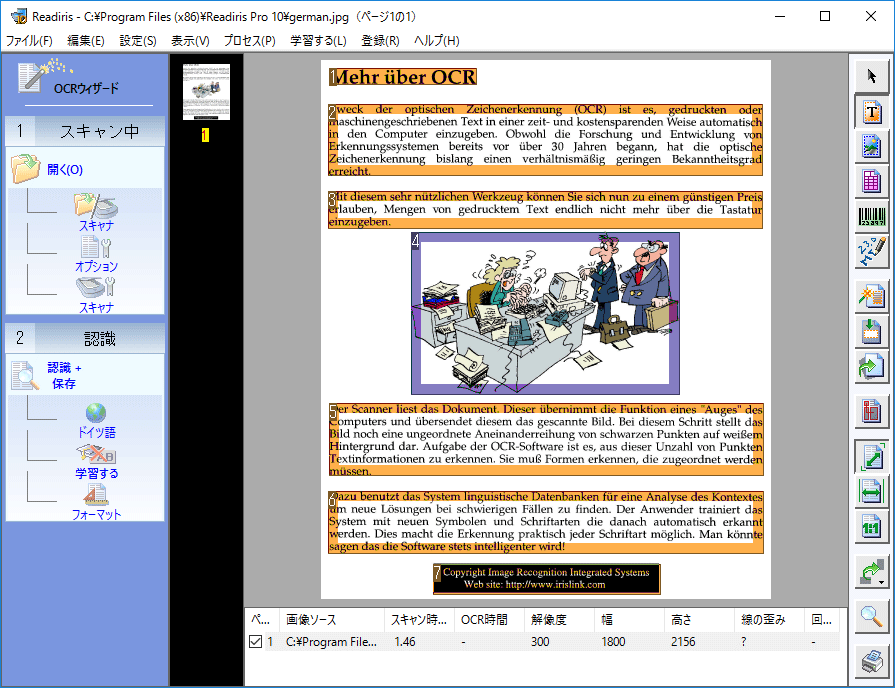Open the 表示(V) menu
The height and width of the screenshot is (688, 895).
[x=190, y=41]
